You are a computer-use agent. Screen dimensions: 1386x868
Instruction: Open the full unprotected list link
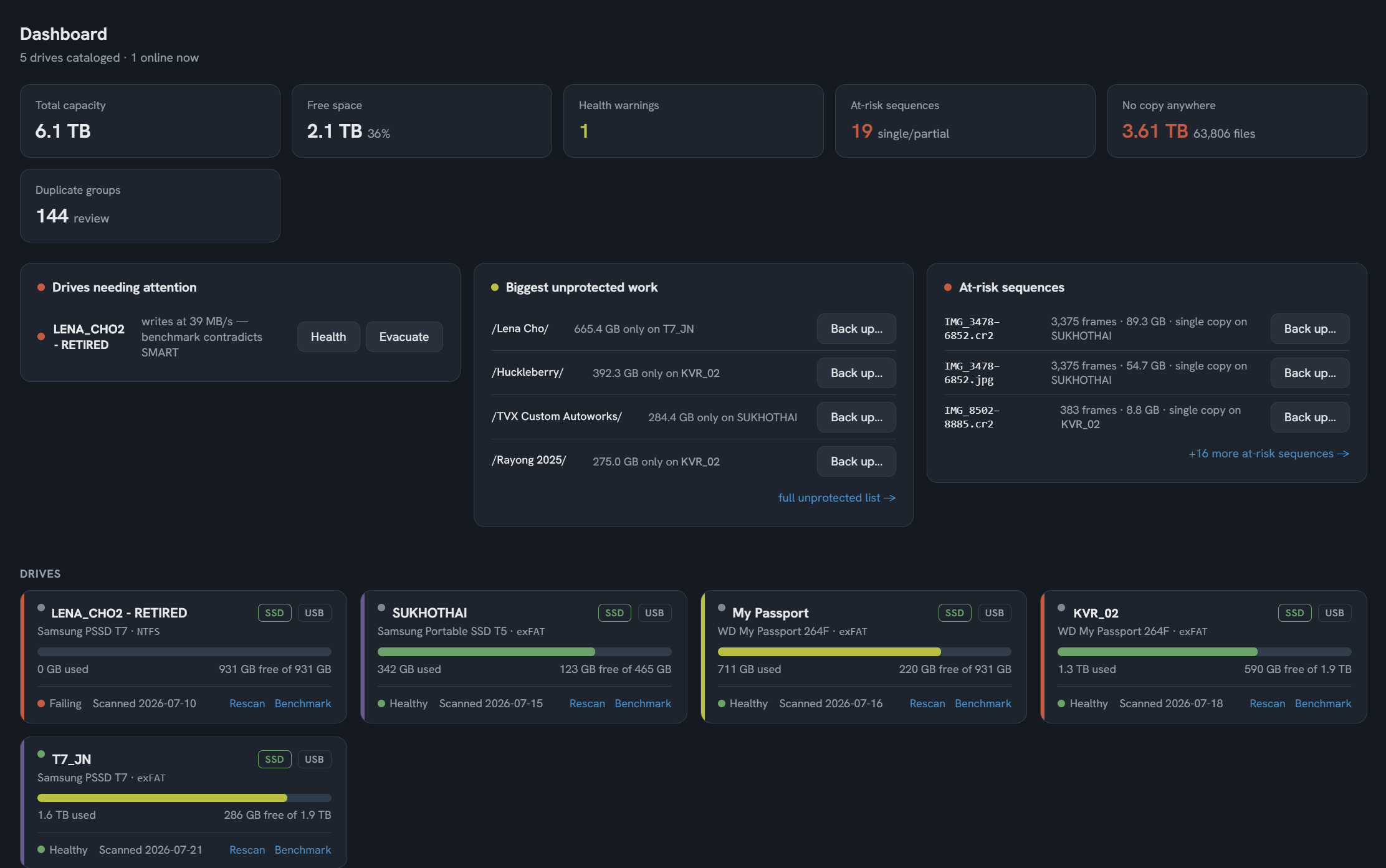836,497
